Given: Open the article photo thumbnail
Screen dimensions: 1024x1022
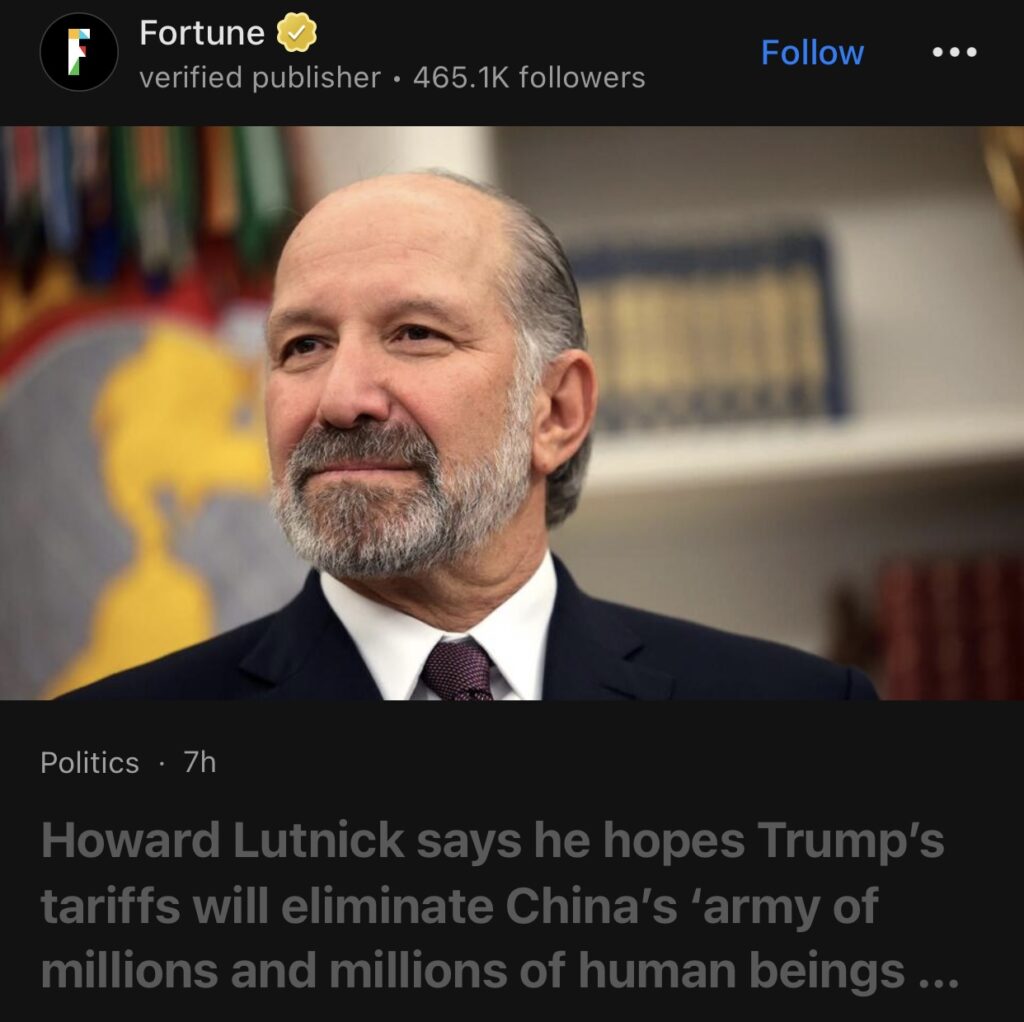Looking at the screenshot, I should click(x=512, y=412).
